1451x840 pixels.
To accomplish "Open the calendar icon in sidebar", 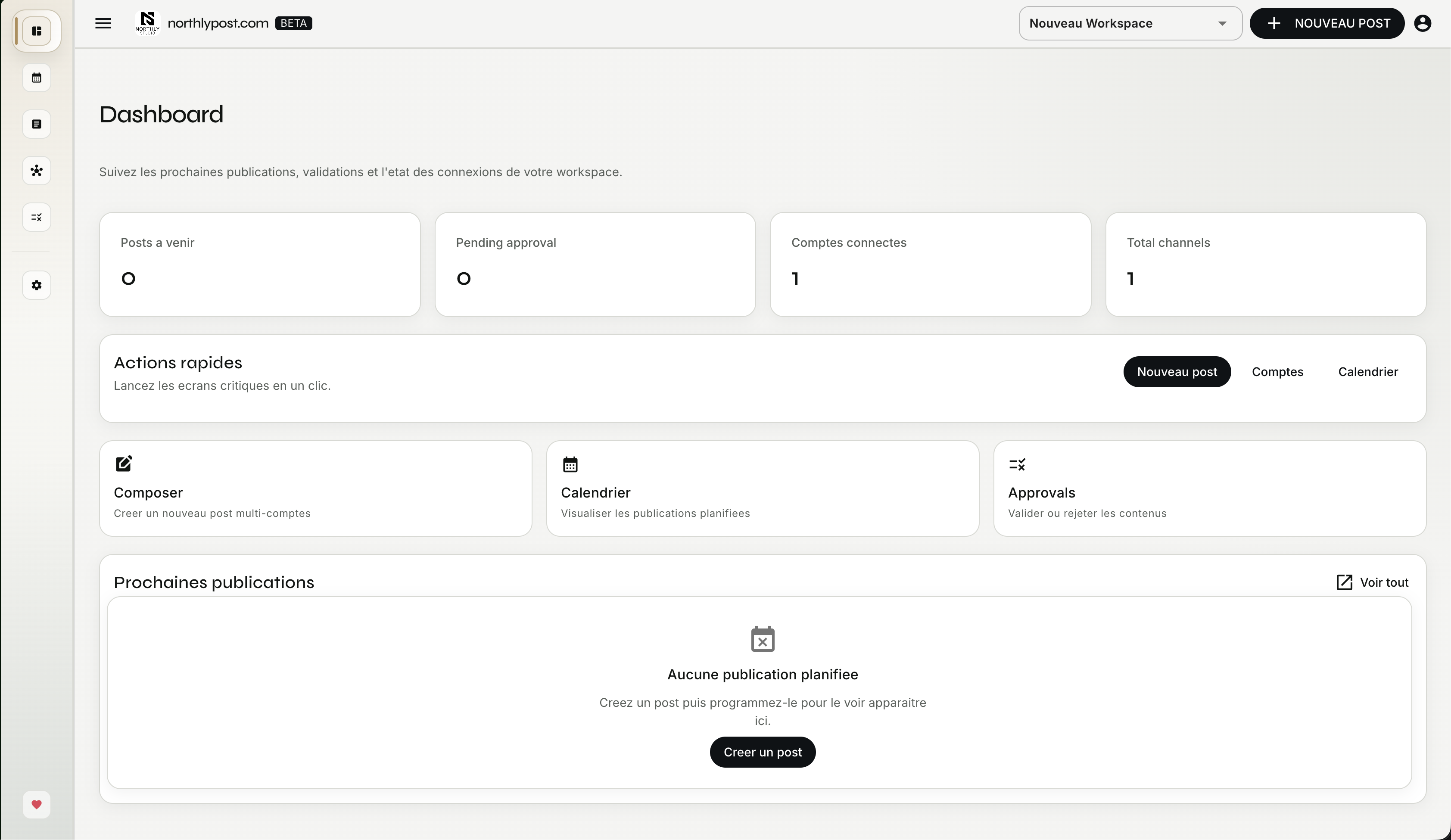I will 36,78.
